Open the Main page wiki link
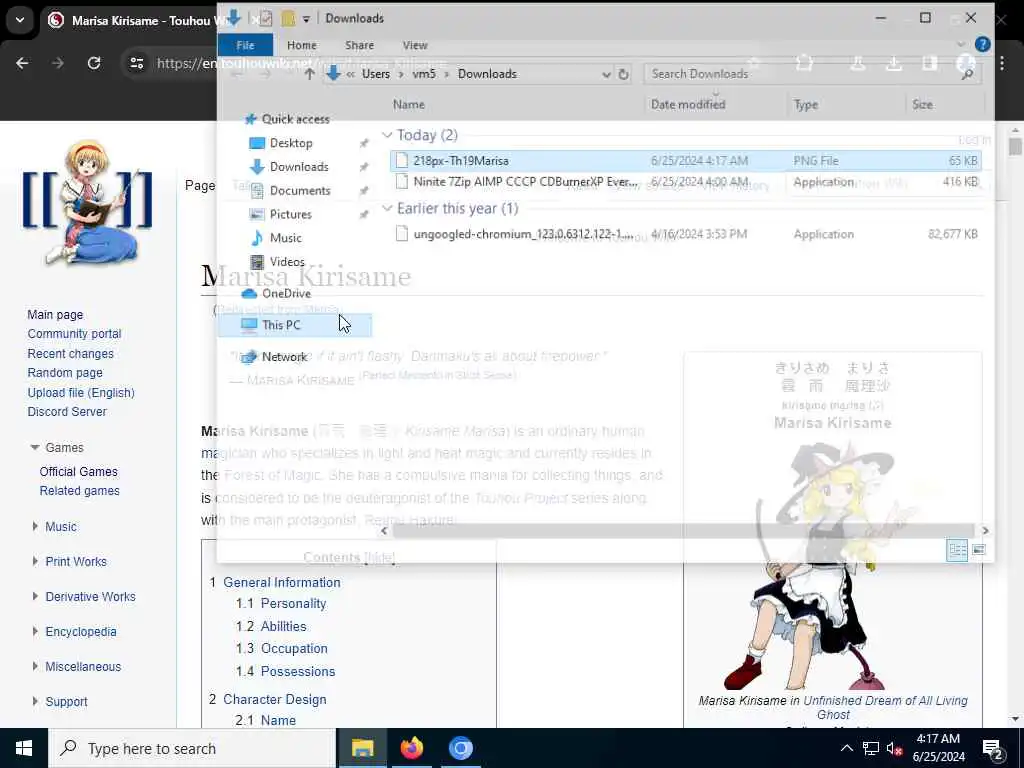Viewport: 1024px width, 768px height. [55, 315]
